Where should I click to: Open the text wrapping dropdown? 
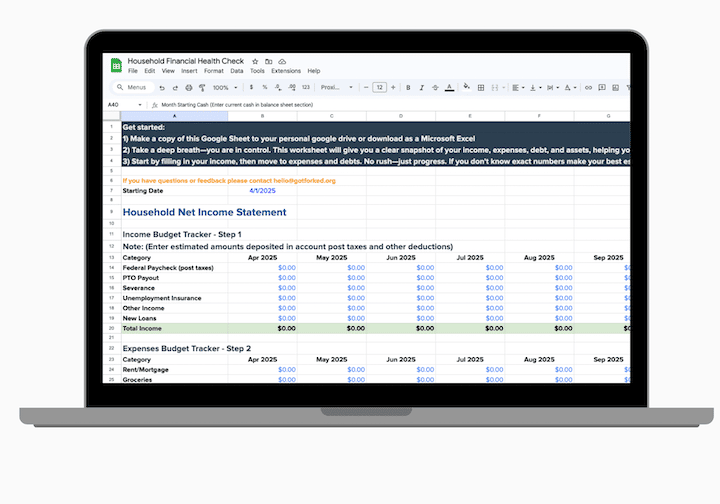552,88
